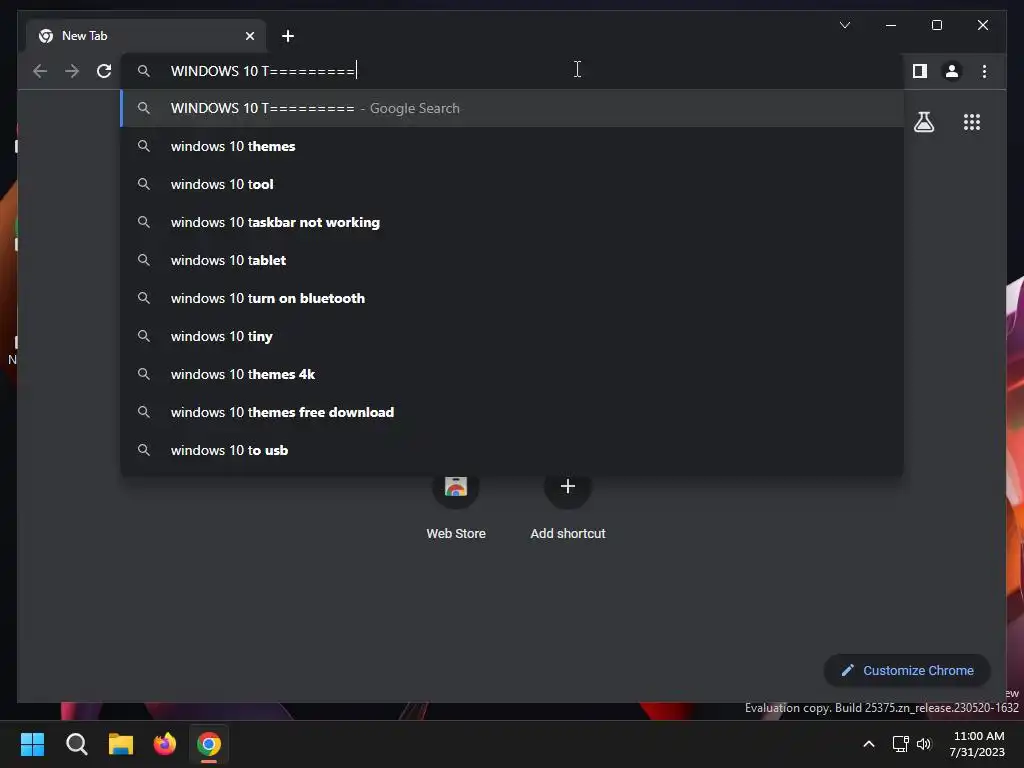
Task: Choose 'windows 10 themes free download' suggestion
Action: pyautogui.click(x=513, y=411)
